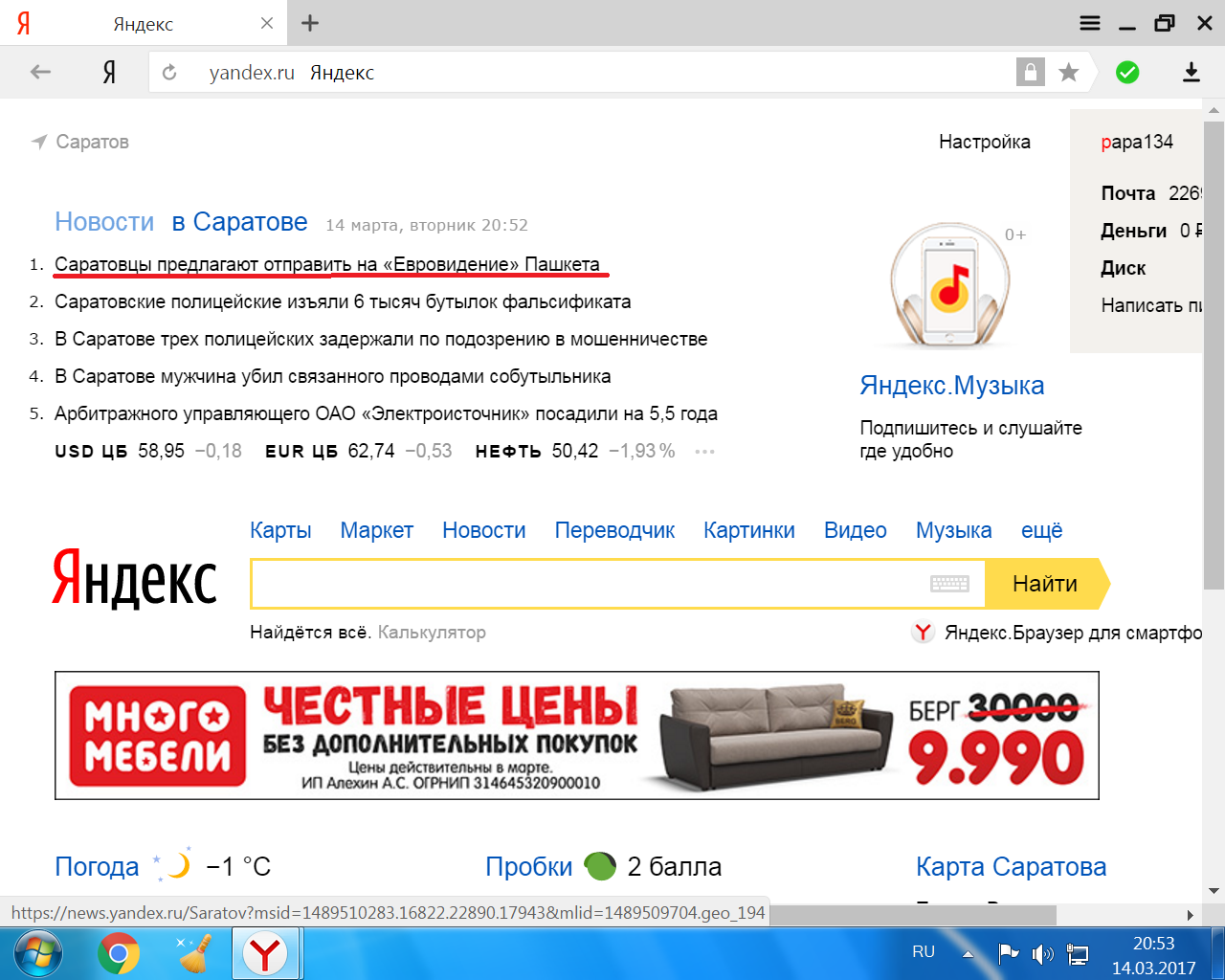Image resolution: width=1225 pixels, height=980 pixels.
Task: Click the red Y Яндекс.Браузер icon
Action: pyautogui.click(x=923, y=633)
